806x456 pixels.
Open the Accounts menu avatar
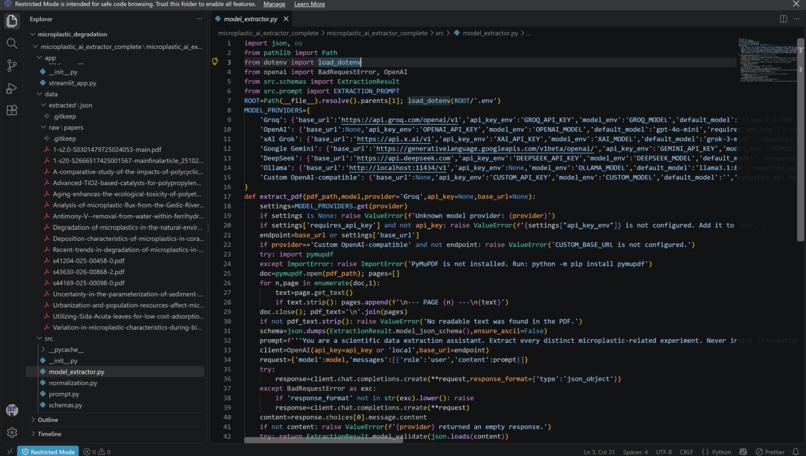pos(12,410)
